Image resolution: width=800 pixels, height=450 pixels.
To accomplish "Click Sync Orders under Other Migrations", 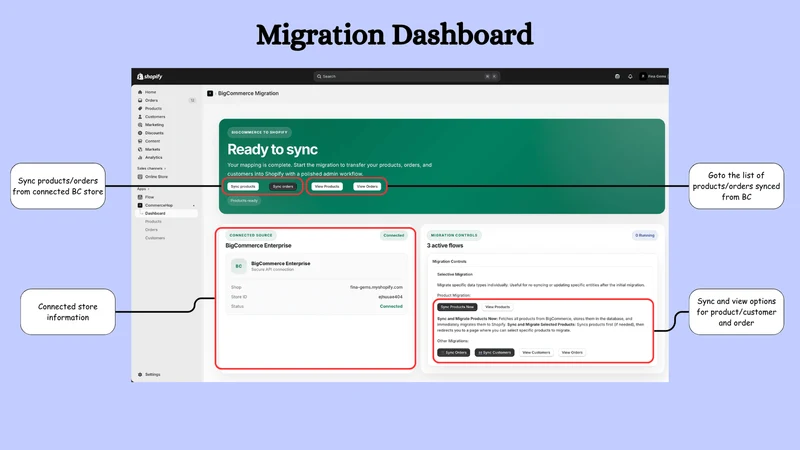I will coord(454,353).
